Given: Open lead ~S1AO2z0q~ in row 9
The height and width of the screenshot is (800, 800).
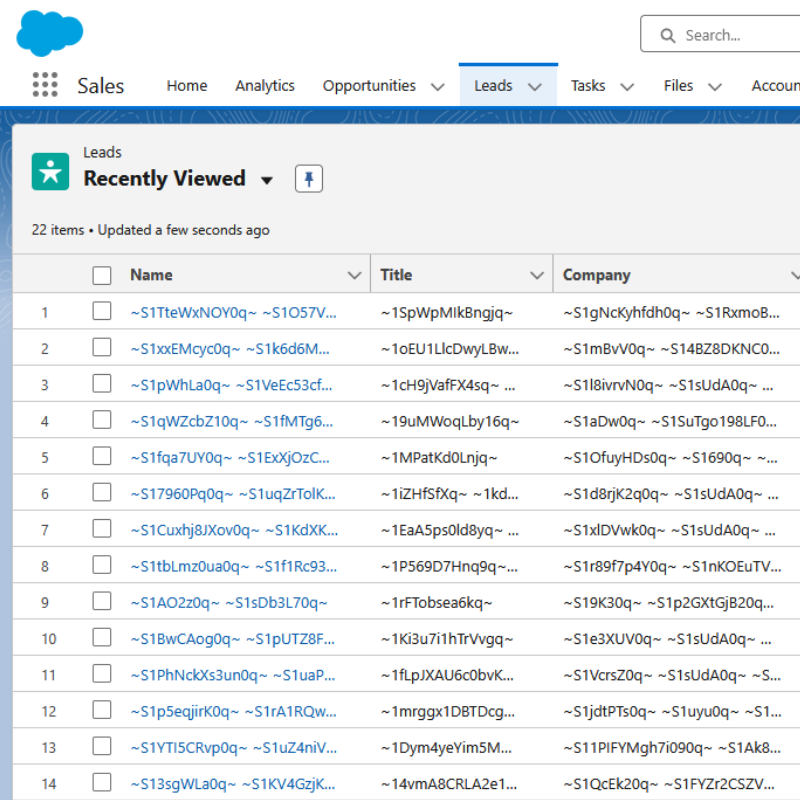Looking at the screenshot, I should [229, 603].
